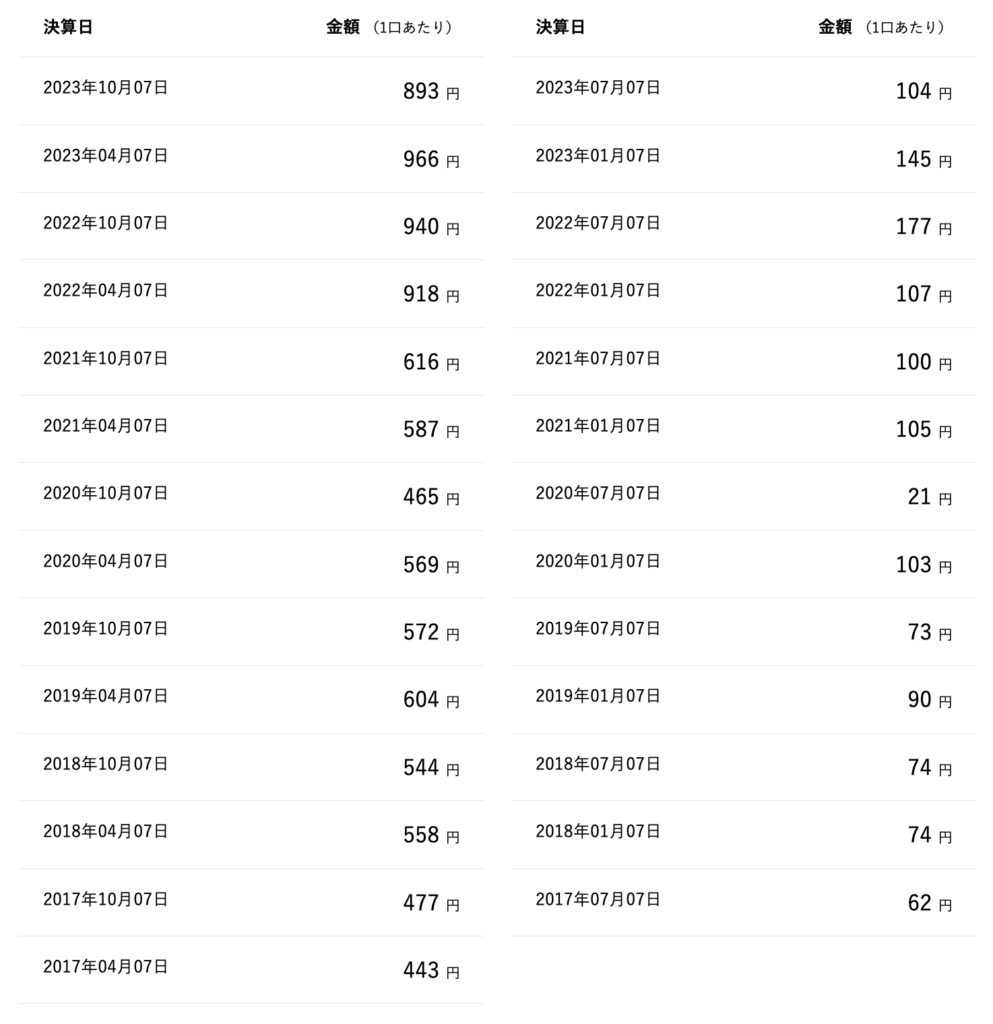Select the 2023年10月07日 date row

point(105,88)
